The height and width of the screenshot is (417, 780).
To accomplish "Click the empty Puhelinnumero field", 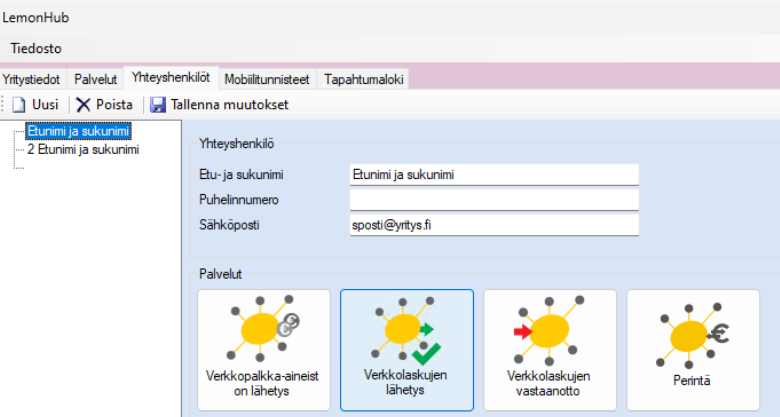I will click(493, 200).
